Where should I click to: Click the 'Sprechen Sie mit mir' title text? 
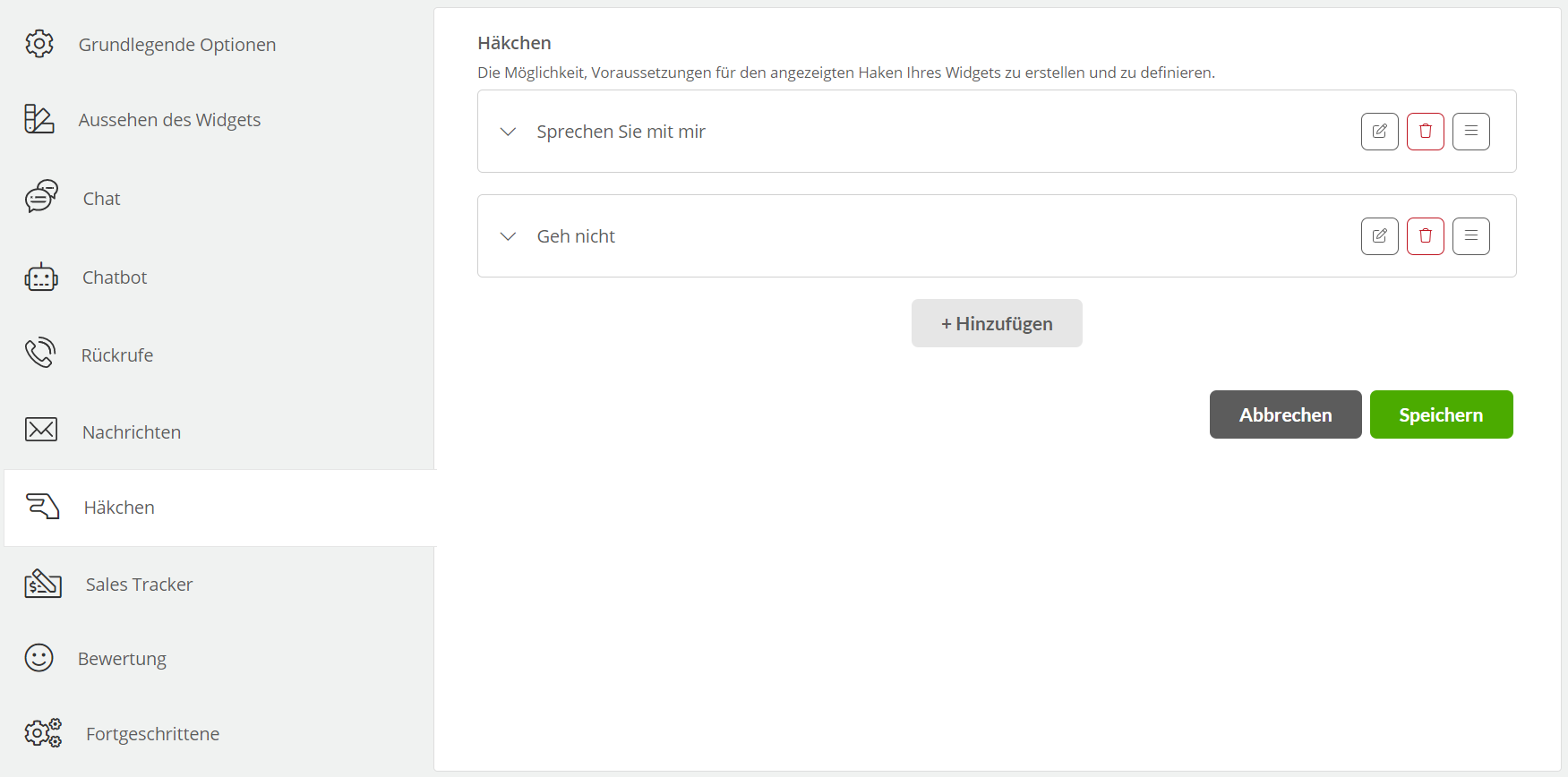tap(621, 132)
